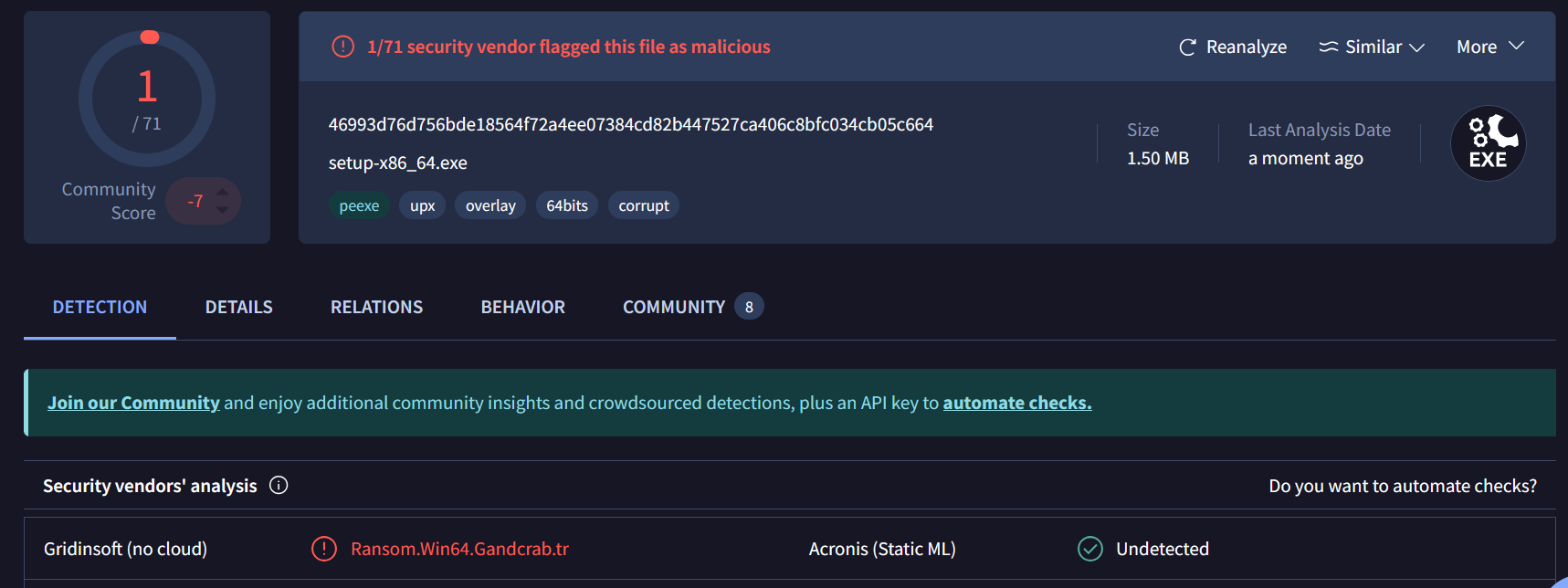Click the Acronis undetected checkmark icon
This screenshot has height=588, width=1568.
tap(1090, 549)
